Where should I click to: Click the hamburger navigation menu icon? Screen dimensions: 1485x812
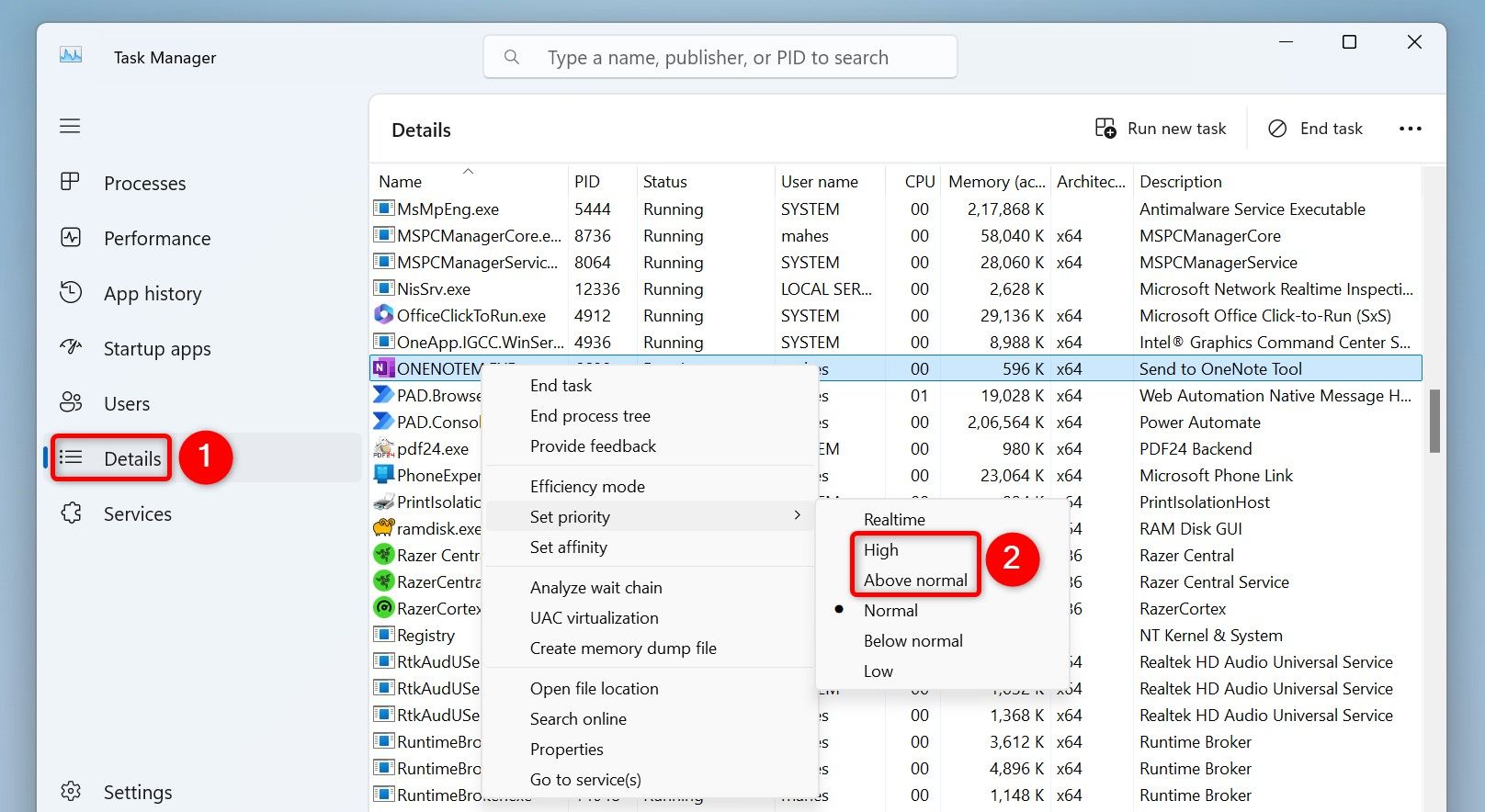[x=70, y=126]
